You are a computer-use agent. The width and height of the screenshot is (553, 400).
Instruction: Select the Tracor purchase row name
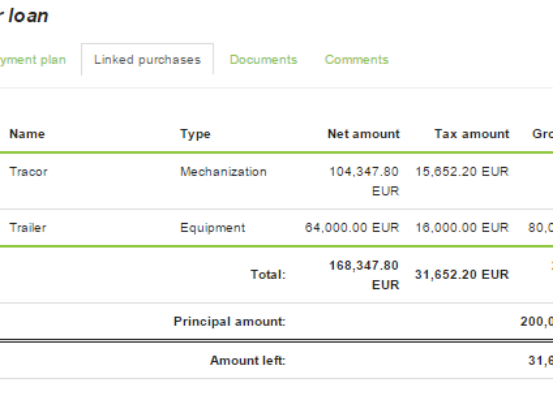28,172
